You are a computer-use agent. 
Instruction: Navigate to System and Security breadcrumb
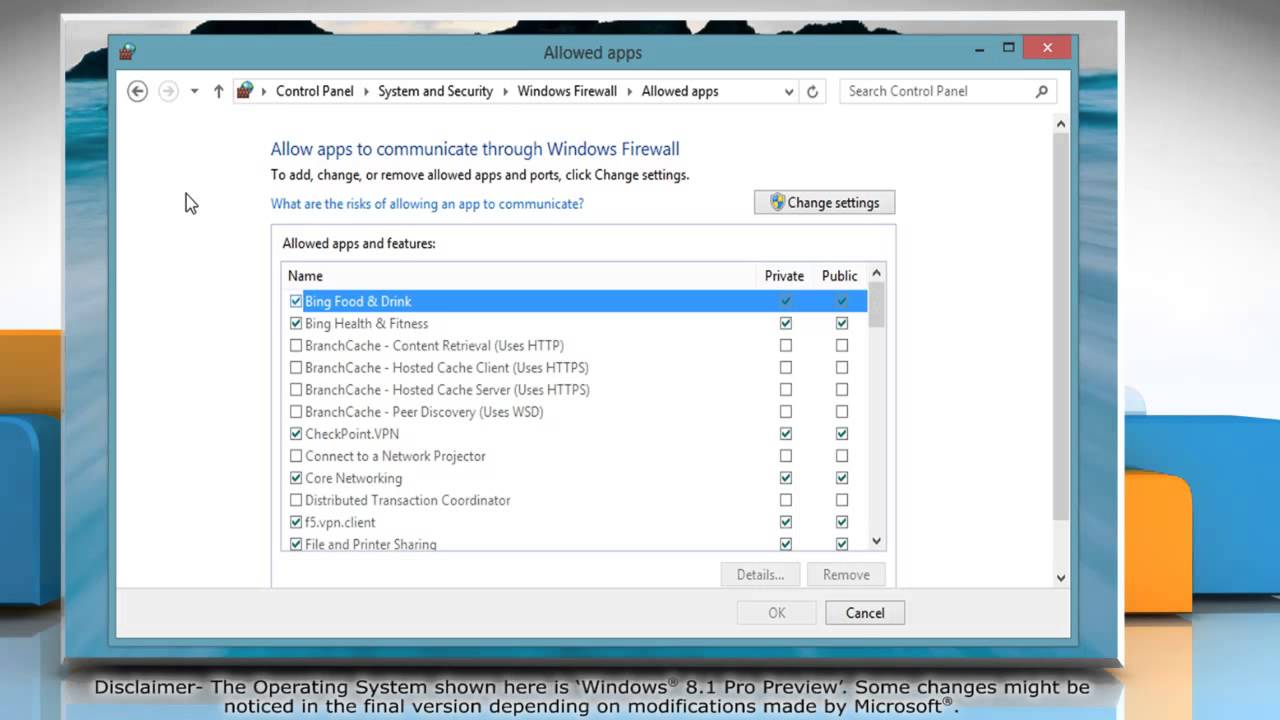(435, 91)
